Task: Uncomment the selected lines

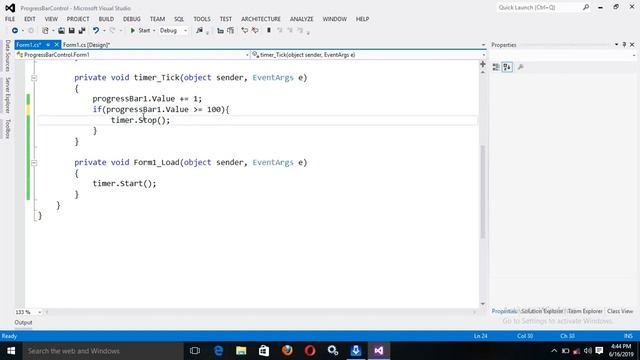Action: coord(255,31)
